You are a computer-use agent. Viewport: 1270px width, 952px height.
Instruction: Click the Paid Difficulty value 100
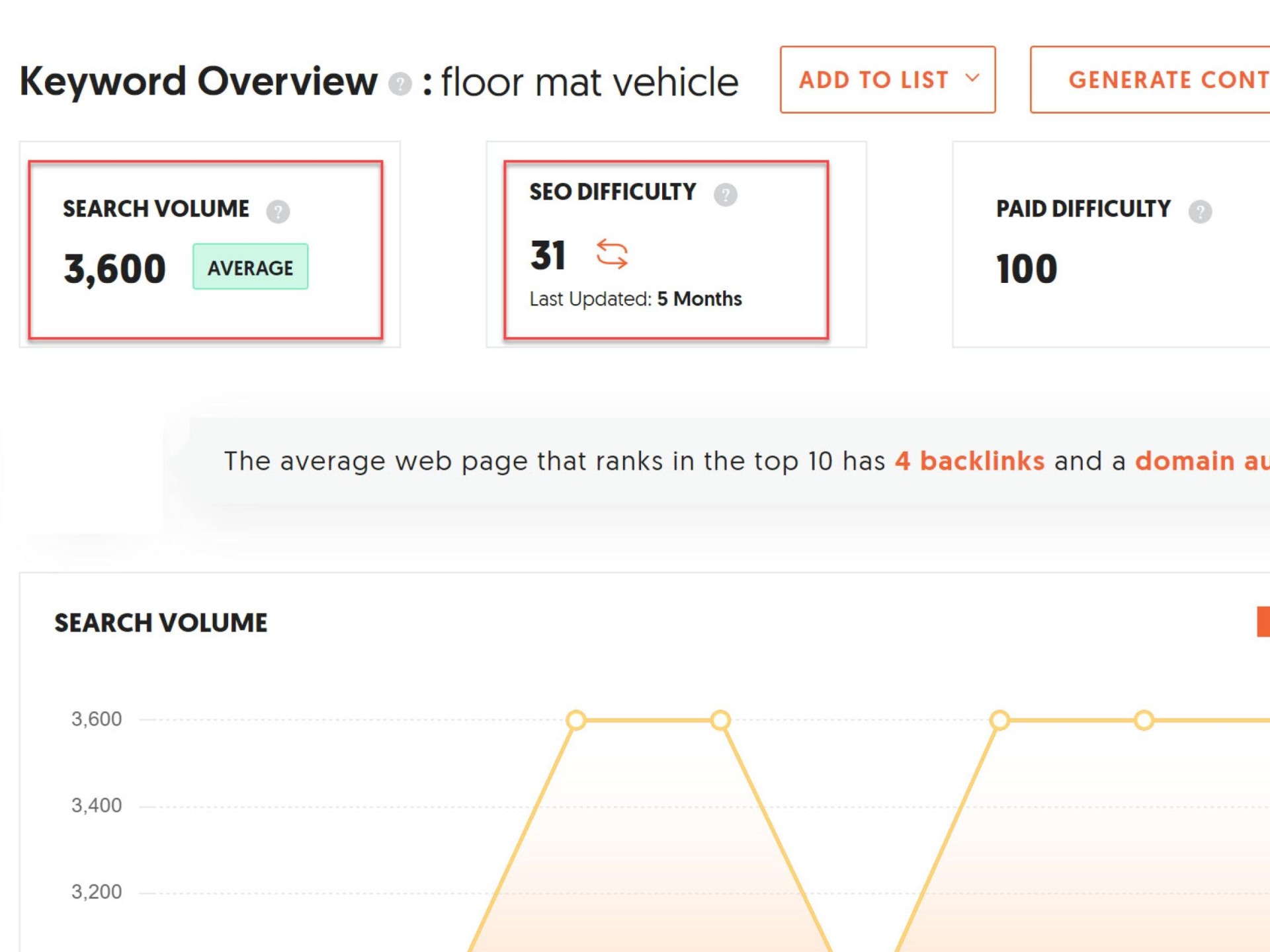[x=1026, y=269]
